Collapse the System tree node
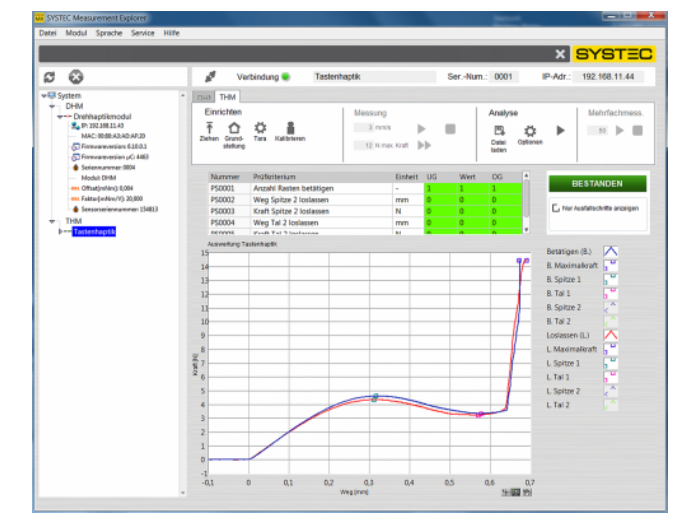The width and height of the screenshot is (700, 525). point(44,96)
